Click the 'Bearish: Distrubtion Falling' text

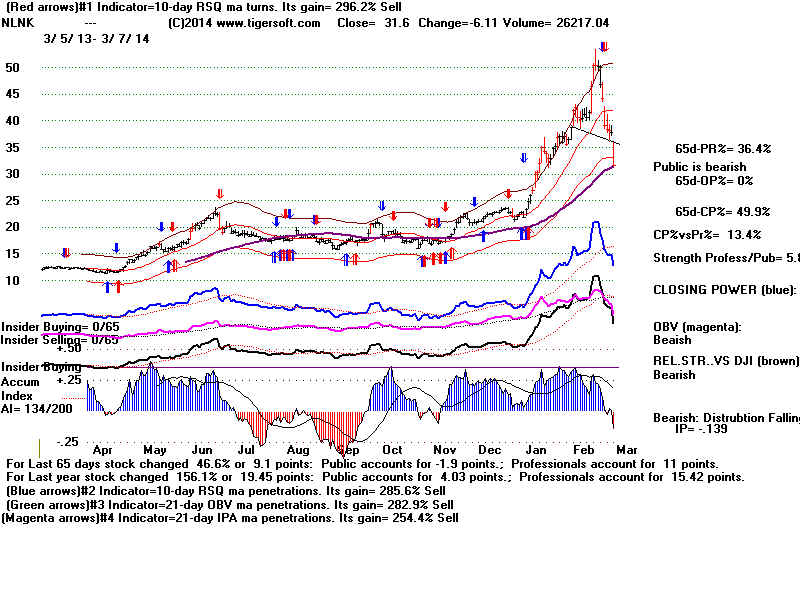click(726, 418)
